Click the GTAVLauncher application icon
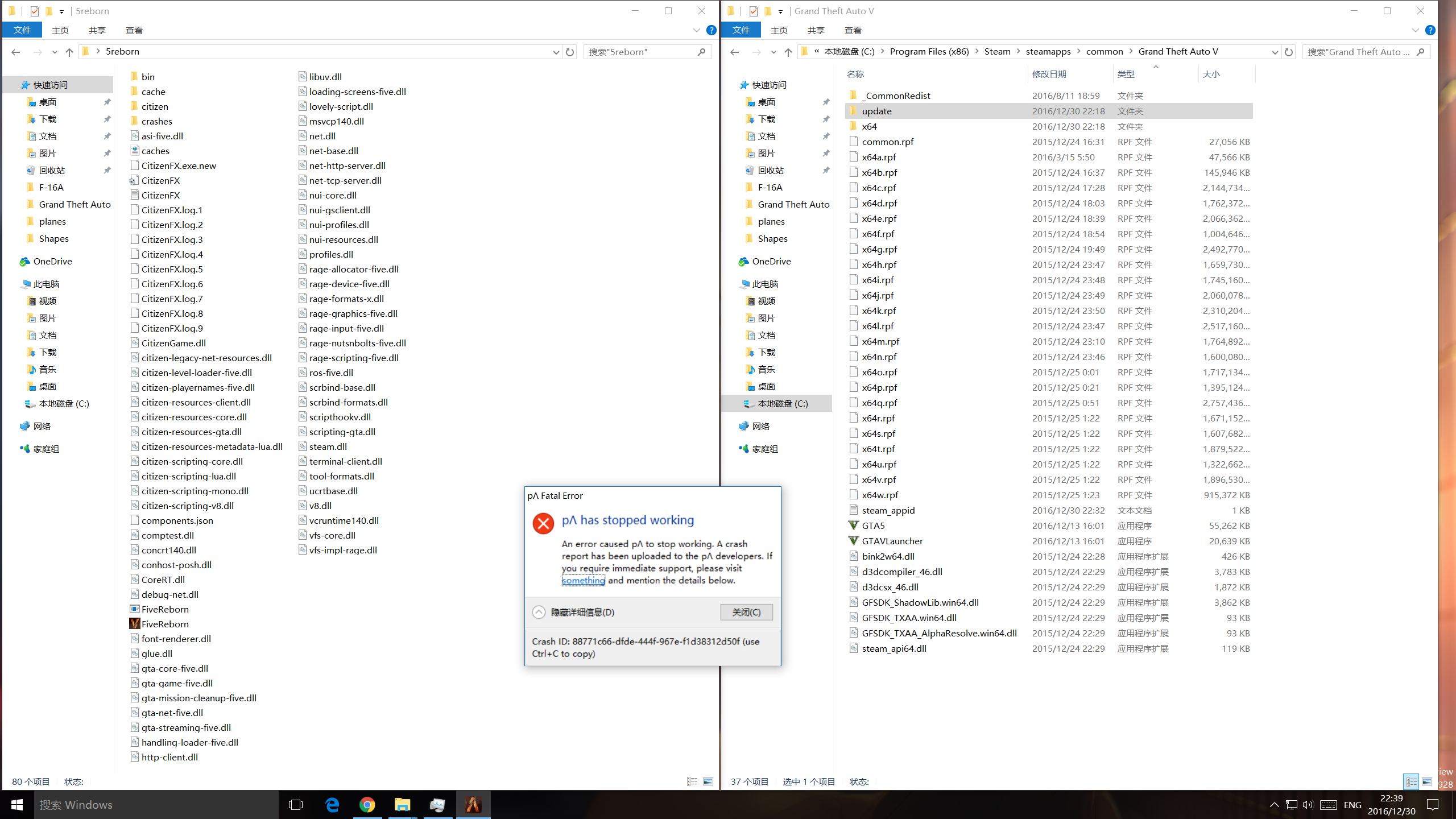Viewport: 1456px width, 819px height. [853, 541]
